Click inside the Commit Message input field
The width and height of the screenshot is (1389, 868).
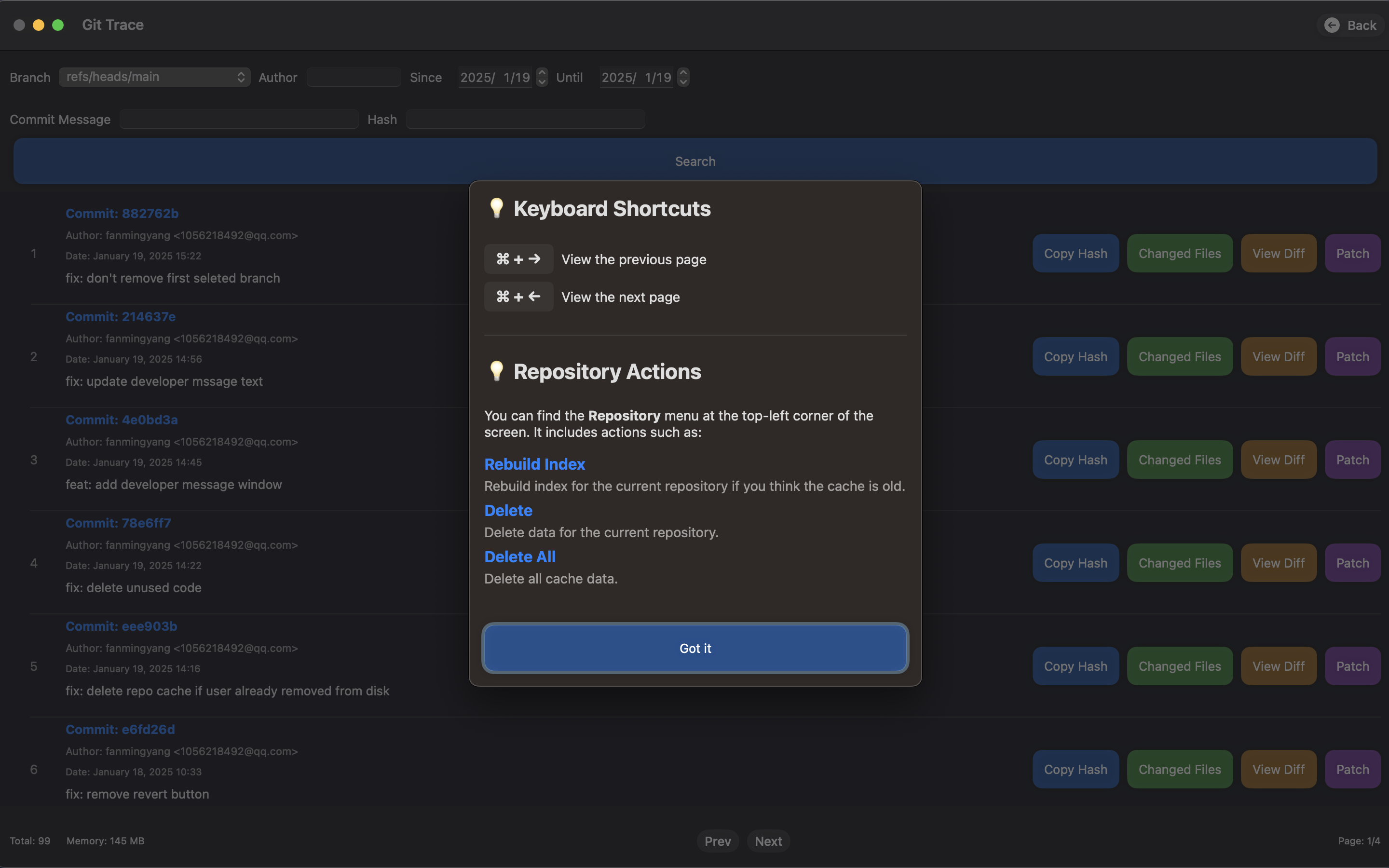coord(239,119)
